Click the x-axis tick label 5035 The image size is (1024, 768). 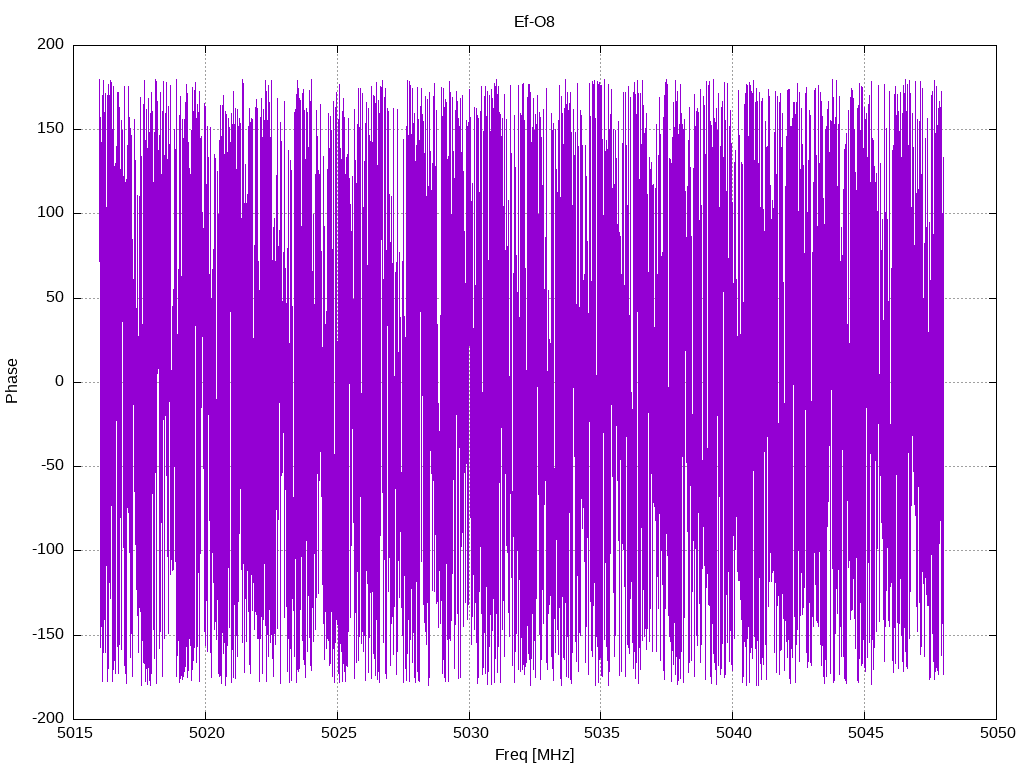[601, 733]
